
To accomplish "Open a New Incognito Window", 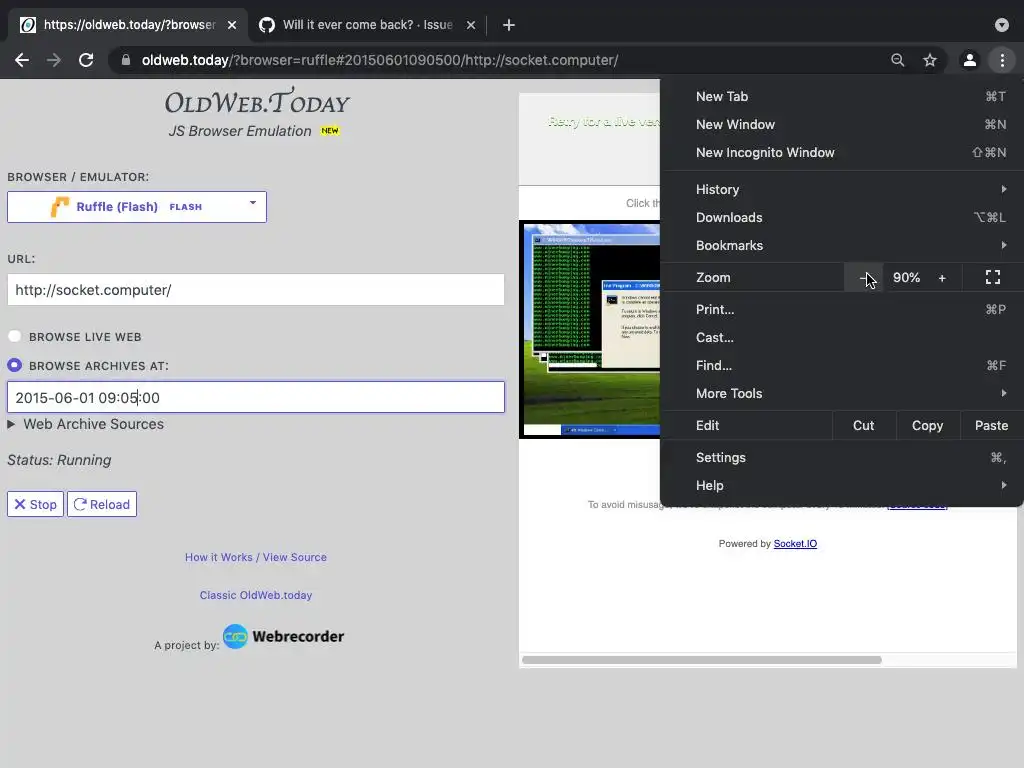I will point(842,152).
